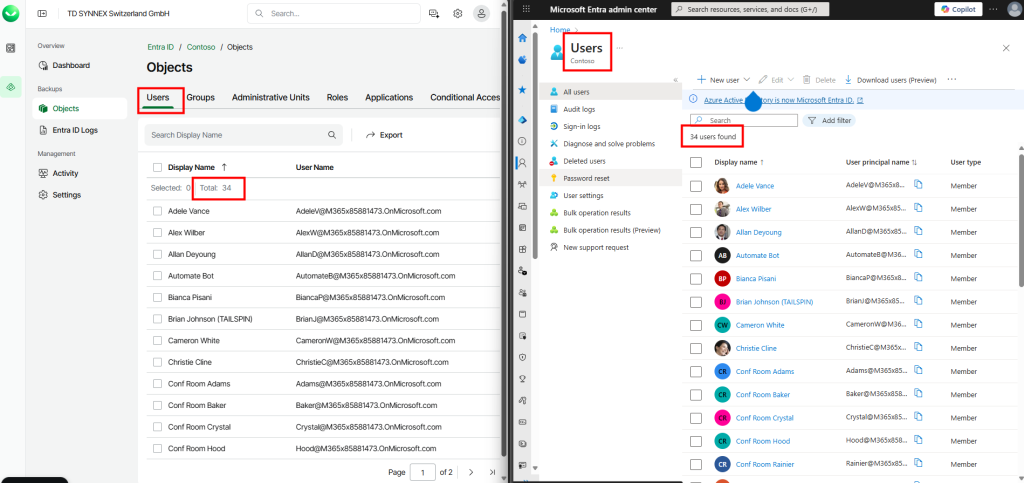This screenshot has width=1024, height=483.
Task: Switch to the Groups tab
Action: pos(200,98)
